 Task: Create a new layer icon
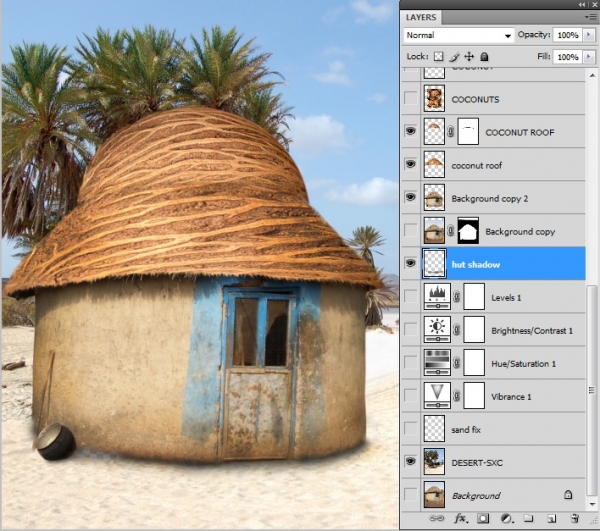(x=551, y=518)
